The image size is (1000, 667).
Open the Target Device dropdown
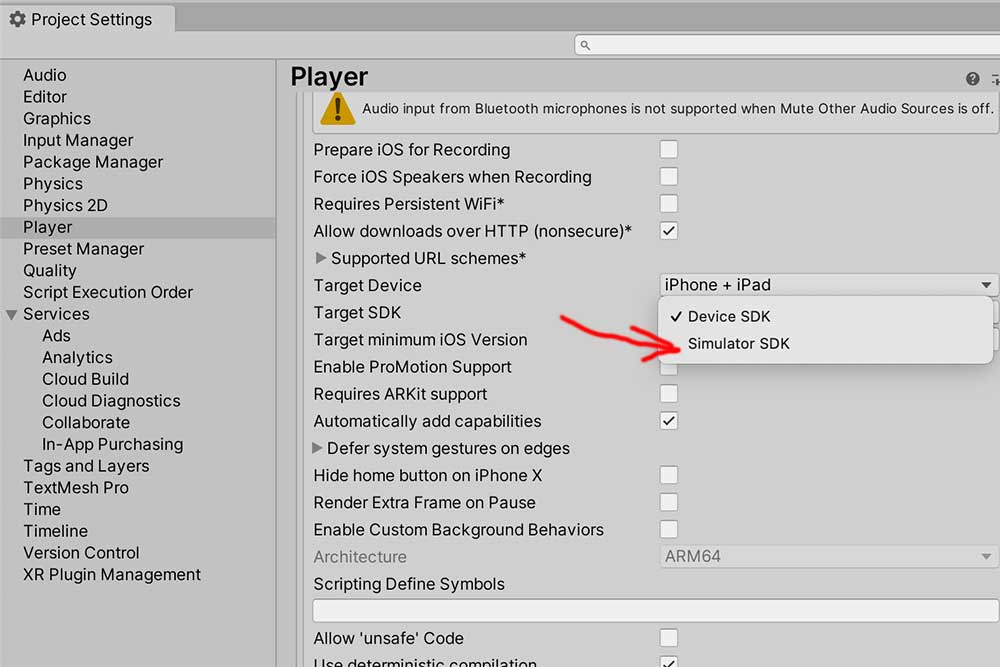tap(828, 284)
